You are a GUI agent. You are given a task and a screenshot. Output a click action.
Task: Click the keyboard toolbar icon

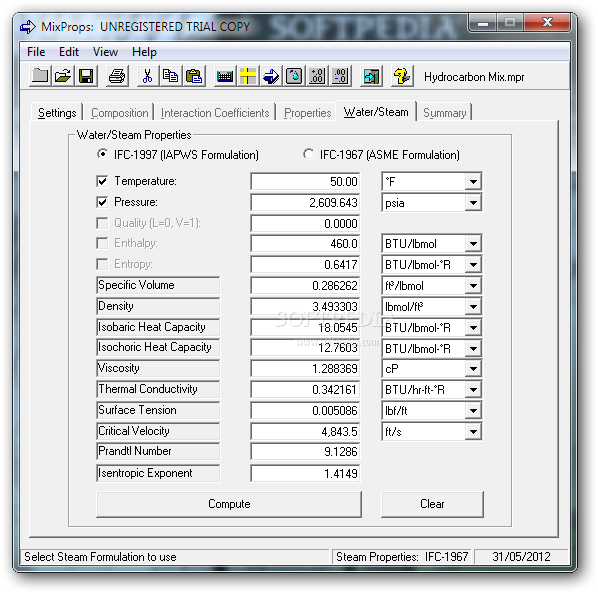[225, 76]
